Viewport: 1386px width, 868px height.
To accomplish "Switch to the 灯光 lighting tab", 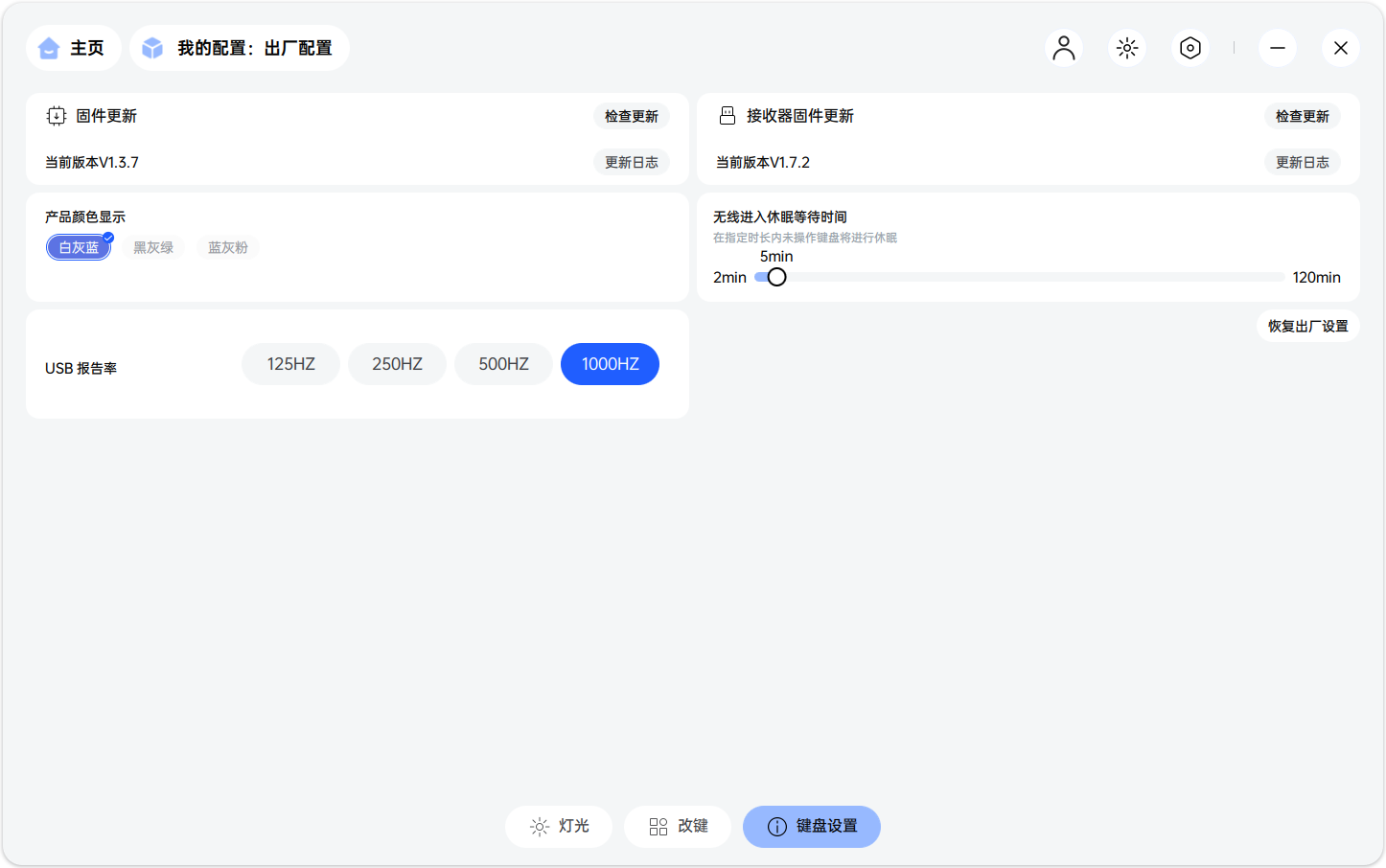I will (559, 826).
